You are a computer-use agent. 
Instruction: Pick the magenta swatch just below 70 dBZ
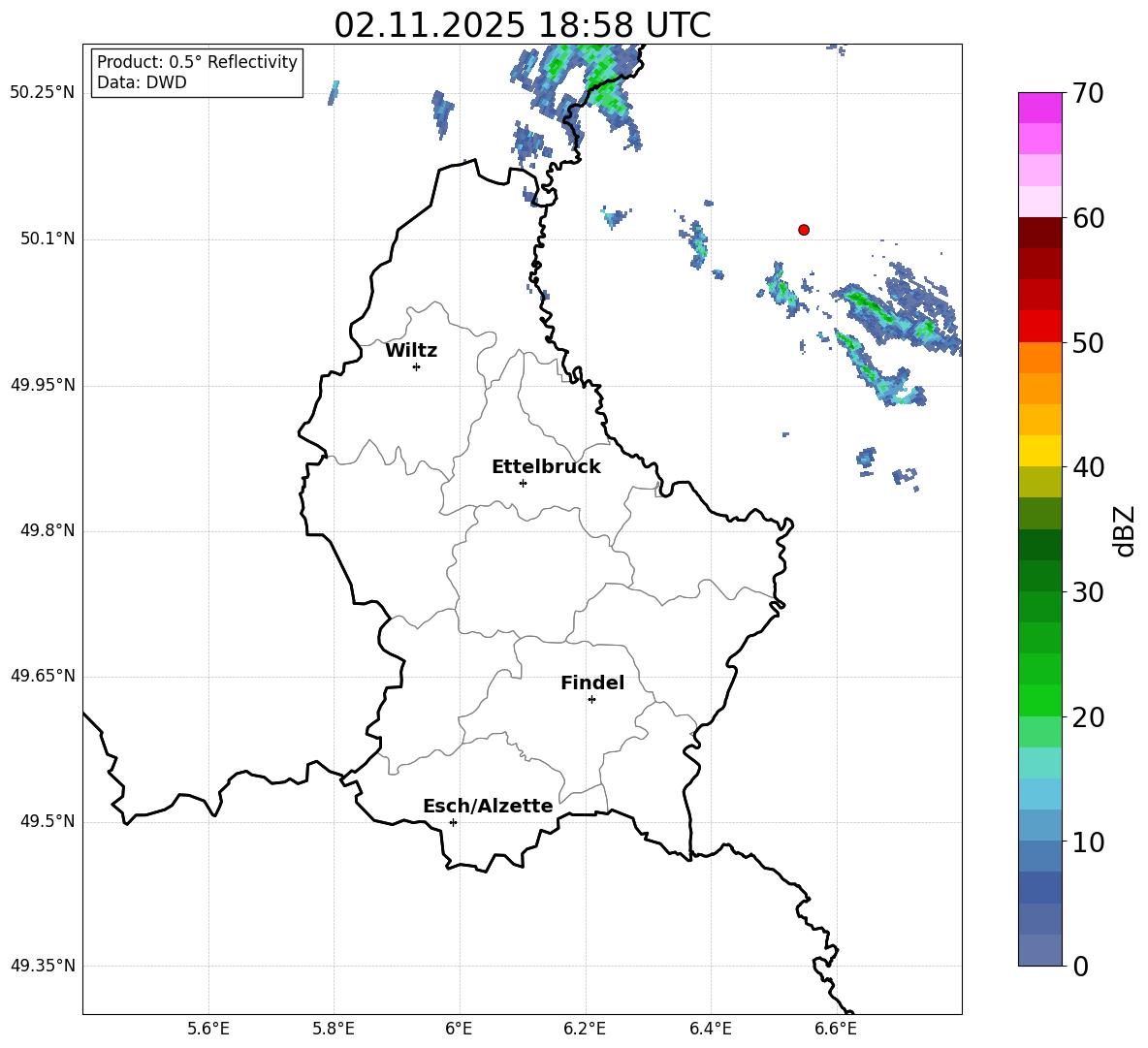coord(1040,109)
